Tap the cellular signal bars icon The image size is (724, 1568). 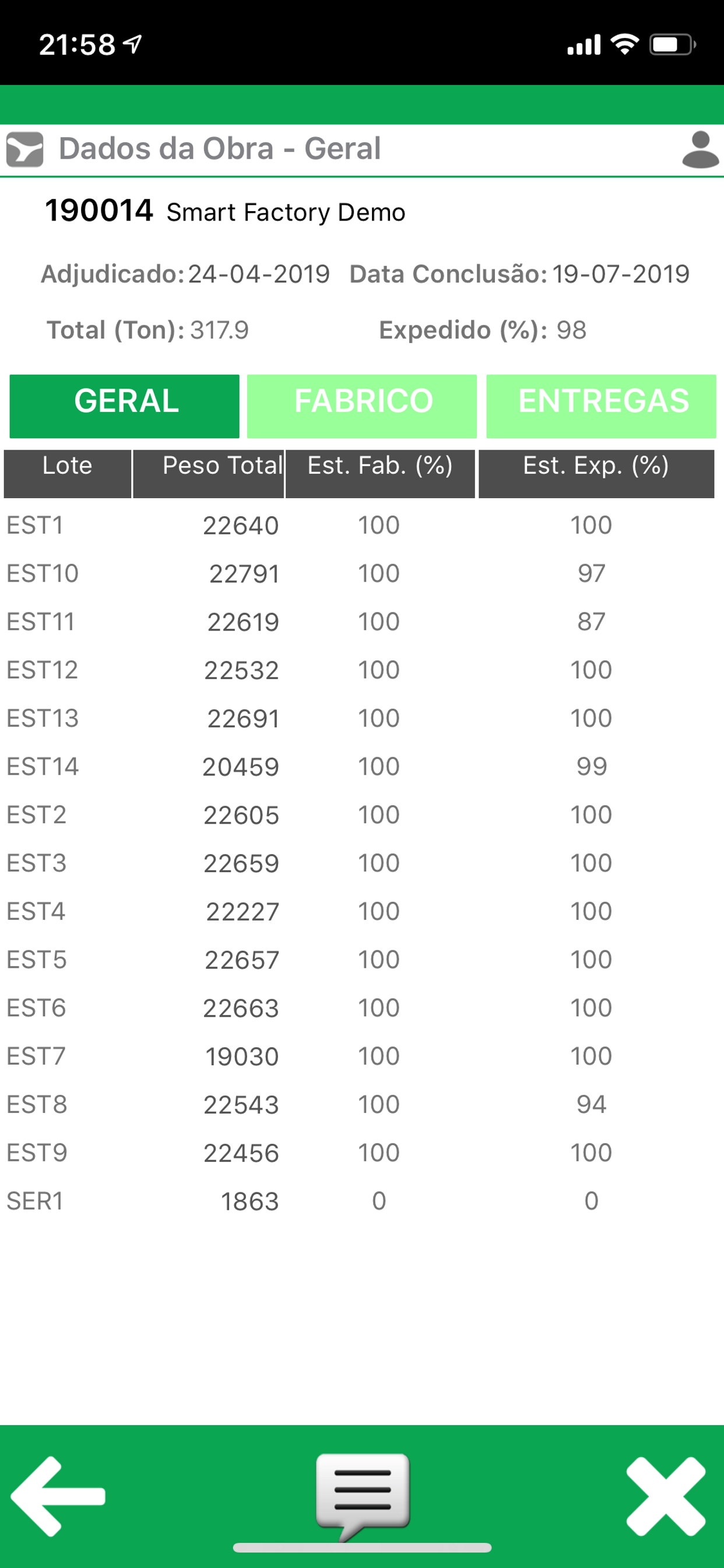coord(584,44)
